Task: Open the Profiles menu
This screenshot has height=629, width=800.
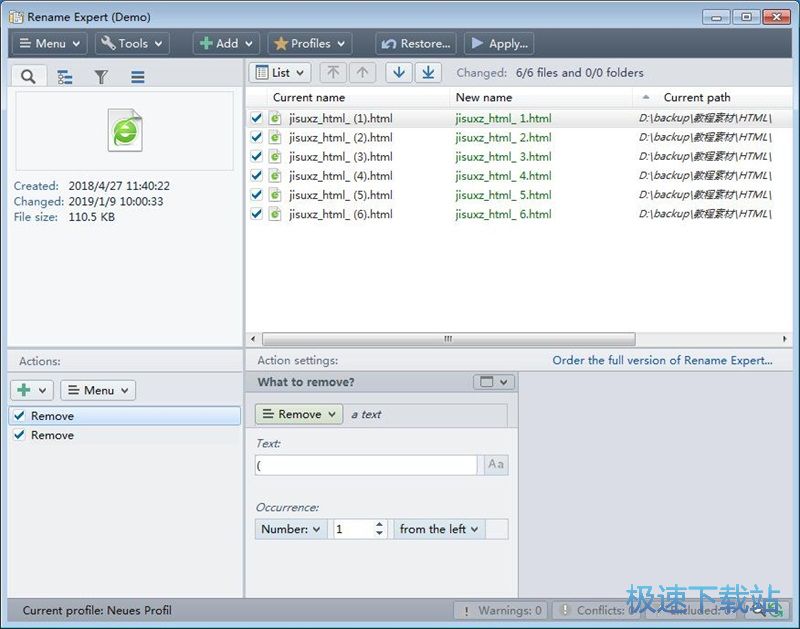Action: click(x=310, y=43)
